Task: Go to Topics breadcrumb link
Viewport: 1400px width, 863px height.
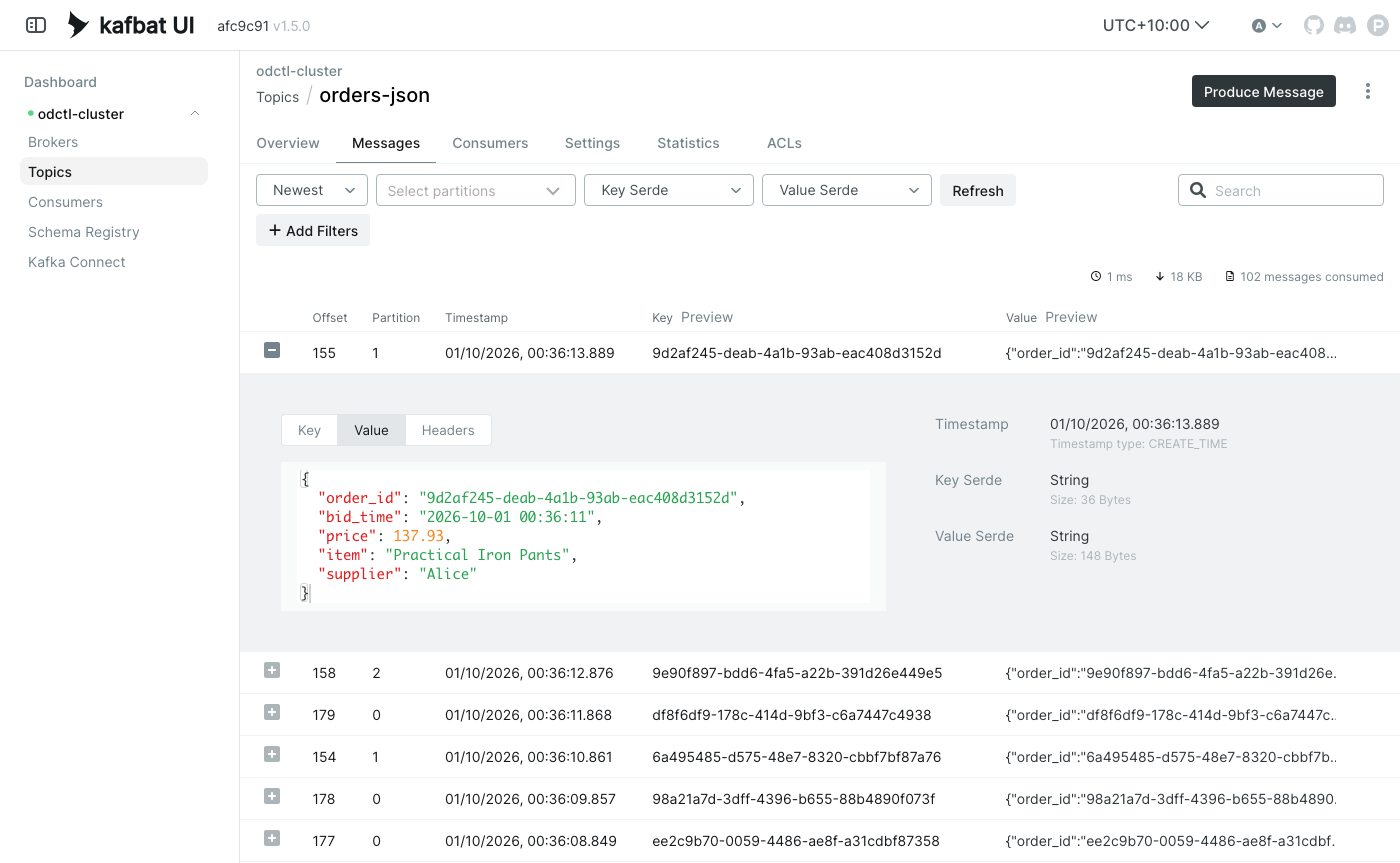Action: (277, 97)
